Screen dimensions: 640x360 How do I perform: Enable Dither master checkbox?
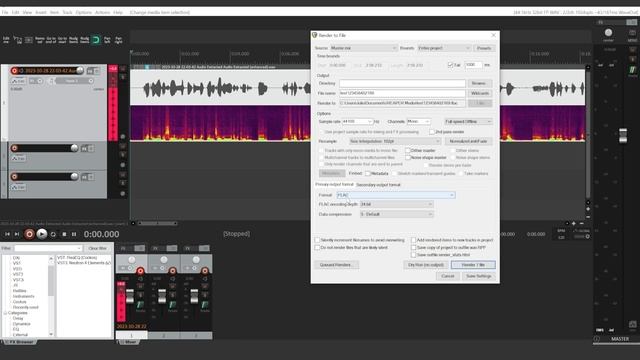(407, 150)
